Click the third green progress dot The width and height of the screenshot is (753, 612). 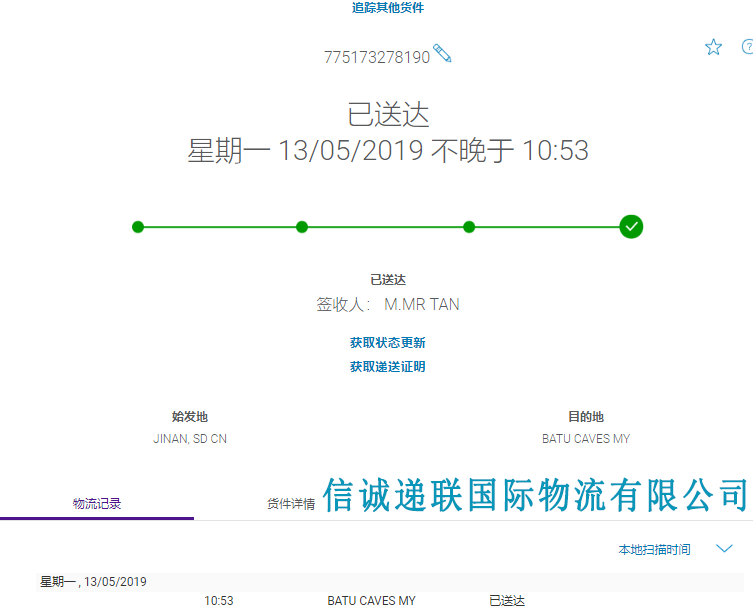[469, 227]
